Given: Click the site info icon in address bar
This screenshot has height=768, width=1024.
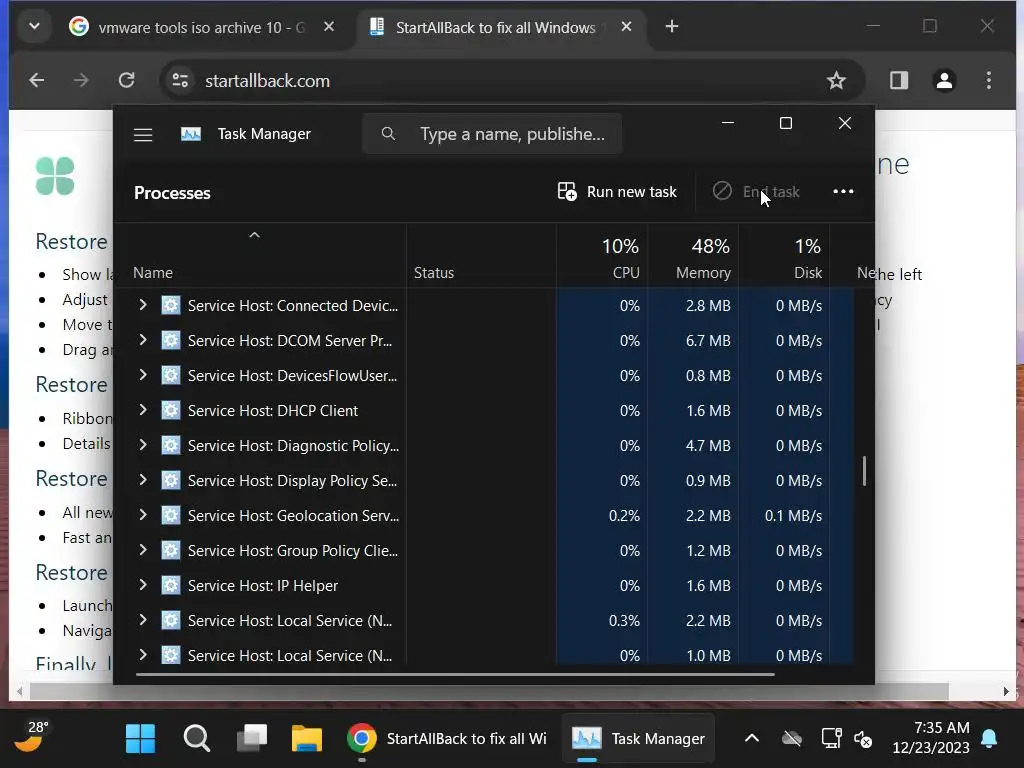Looking at the screenshot, I should point(180,80).
